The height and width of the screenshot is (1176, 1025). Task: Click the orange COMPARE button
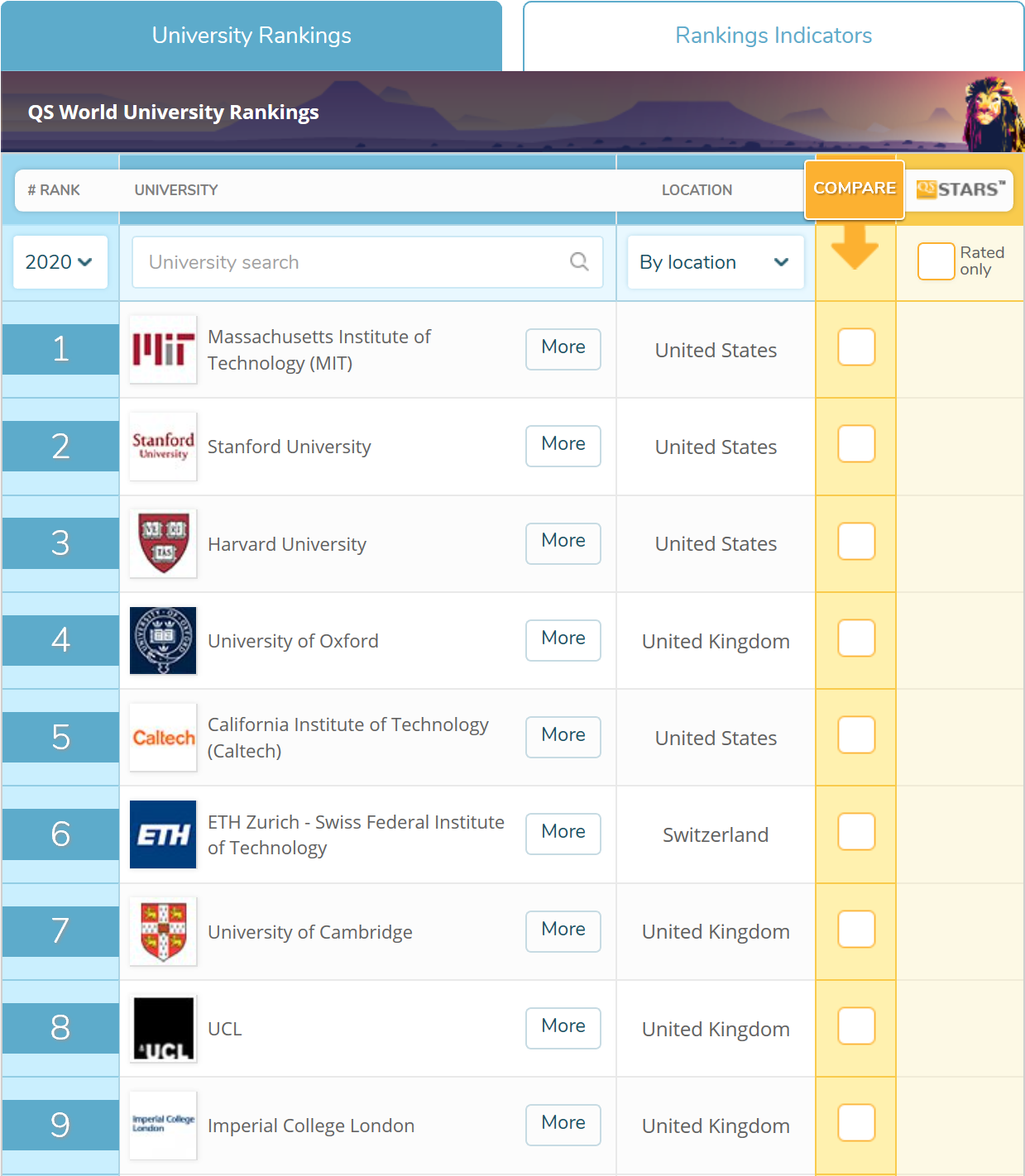pos(854,189)
